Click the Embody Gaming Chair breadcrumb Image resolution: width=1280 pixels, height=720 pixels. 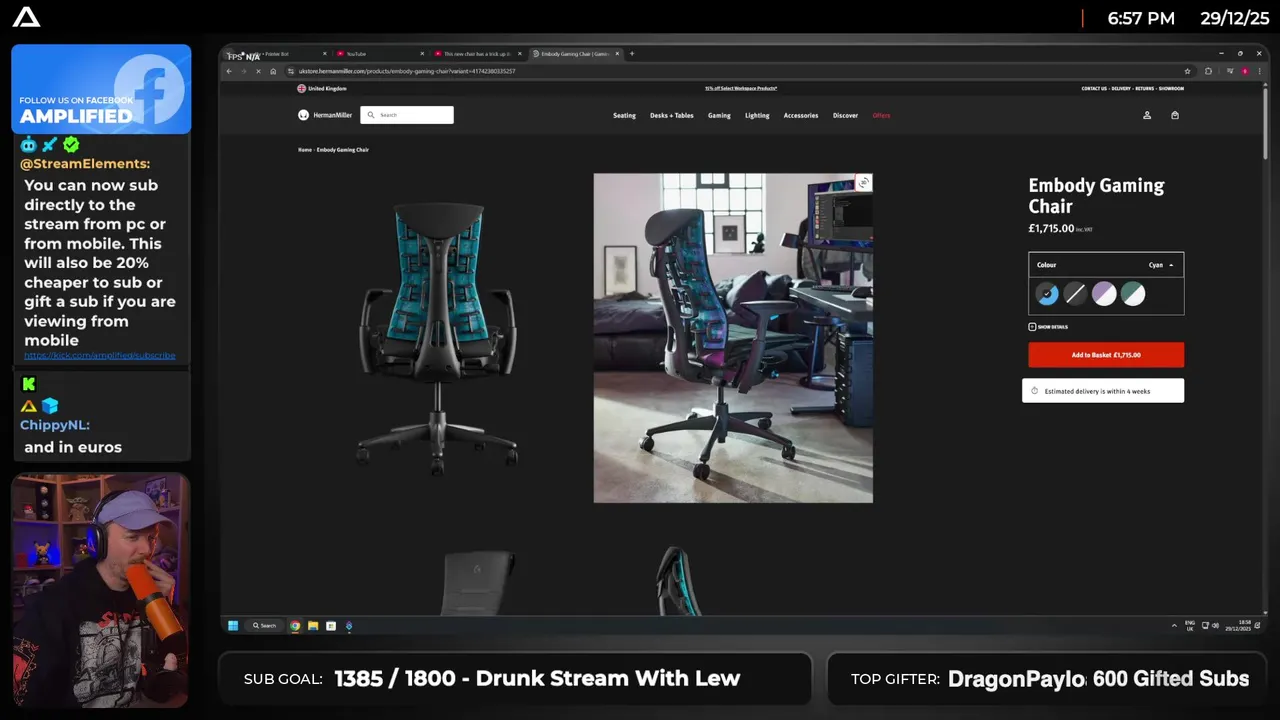[x=343, y=150]
